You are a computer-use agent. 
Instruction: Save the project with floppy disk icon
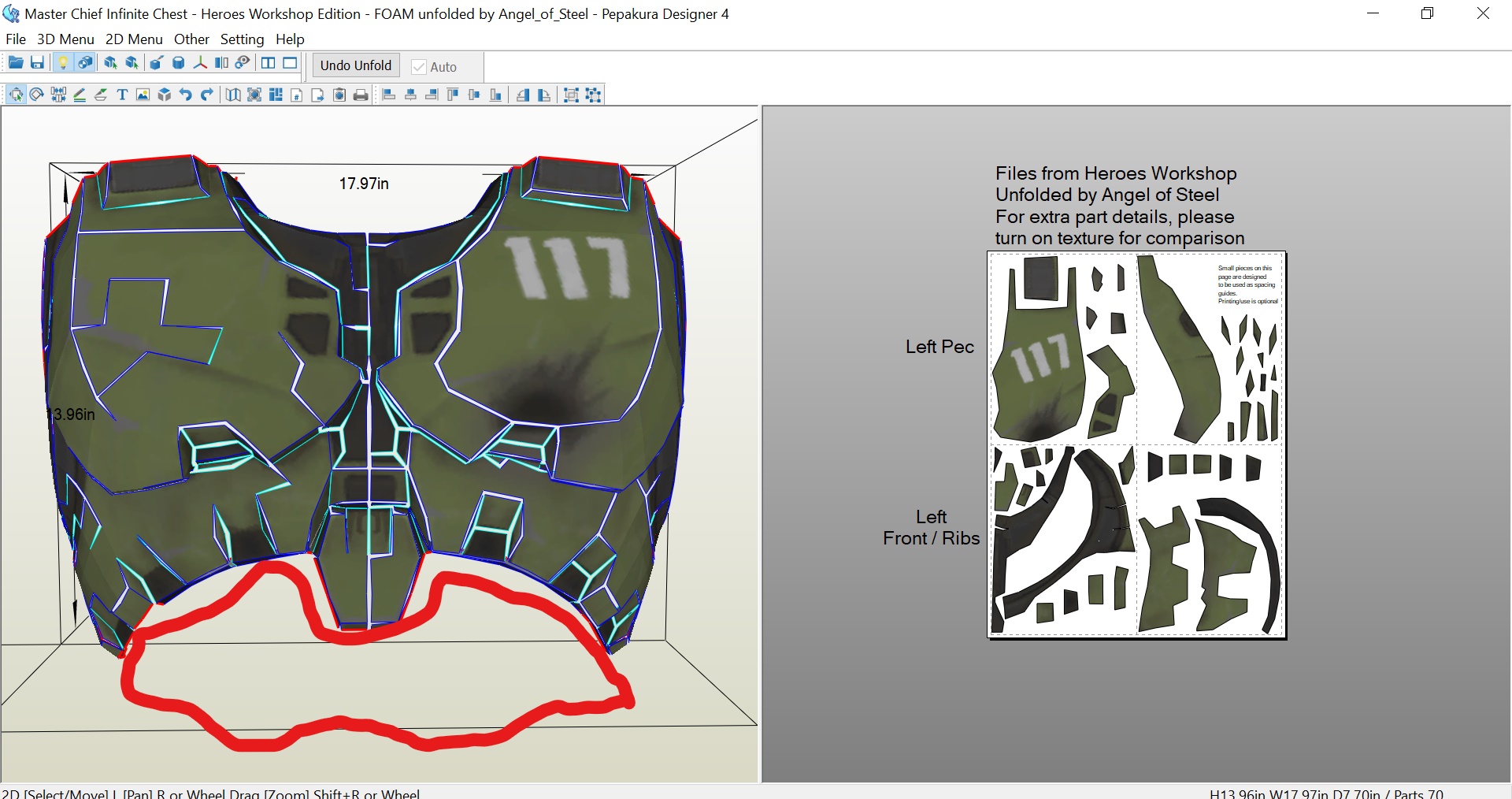[x=37, y=63]
